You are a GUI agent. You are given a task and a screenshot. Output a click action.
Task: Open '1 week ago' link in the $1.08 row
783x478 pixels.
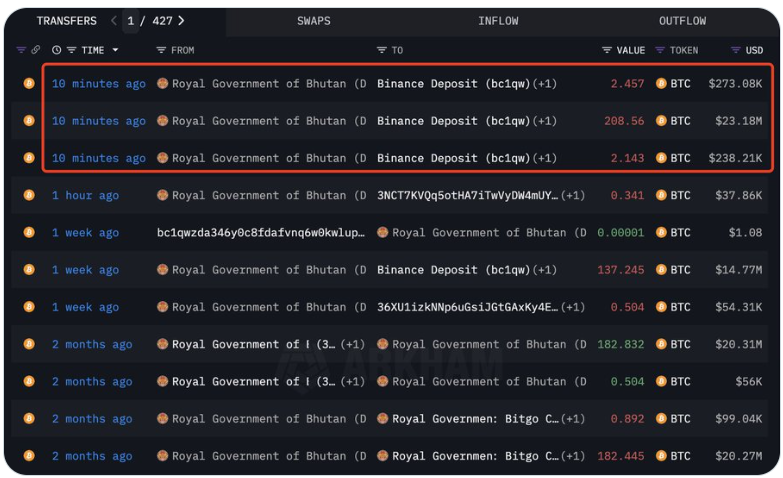point(85,232)
